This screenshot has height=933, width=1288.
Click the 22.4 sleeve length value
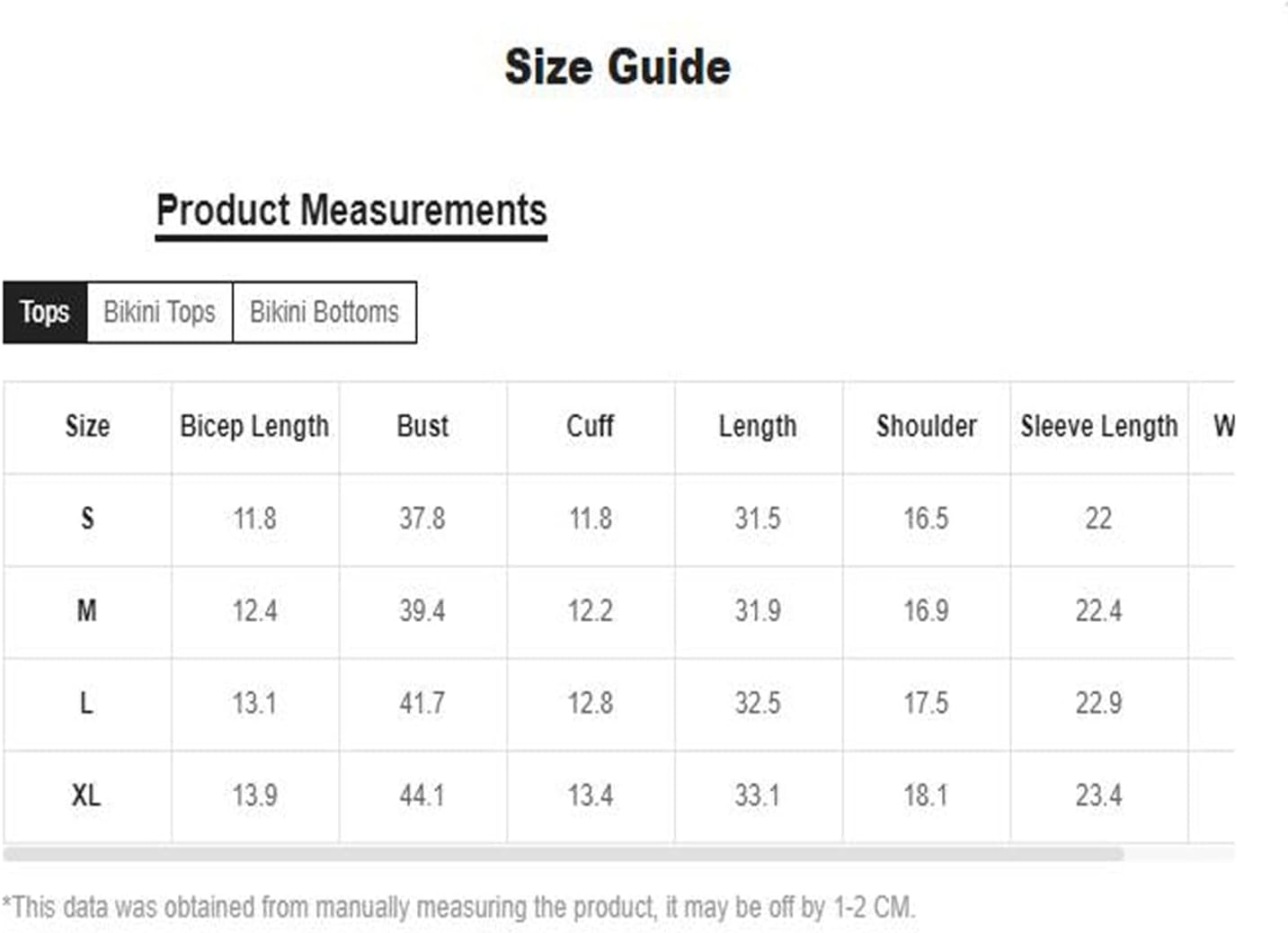pyautogui.click(x=1099, y=611)
